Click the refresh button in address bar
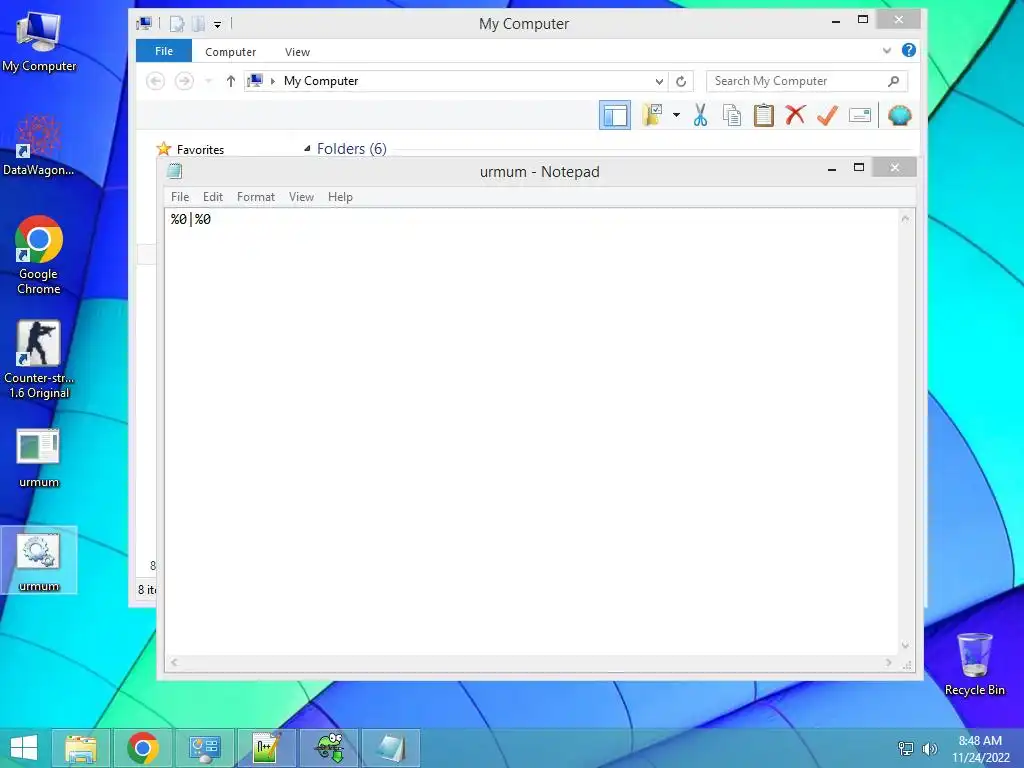The height and width of the screenshot is (768, 1024). tap(680, 81)
